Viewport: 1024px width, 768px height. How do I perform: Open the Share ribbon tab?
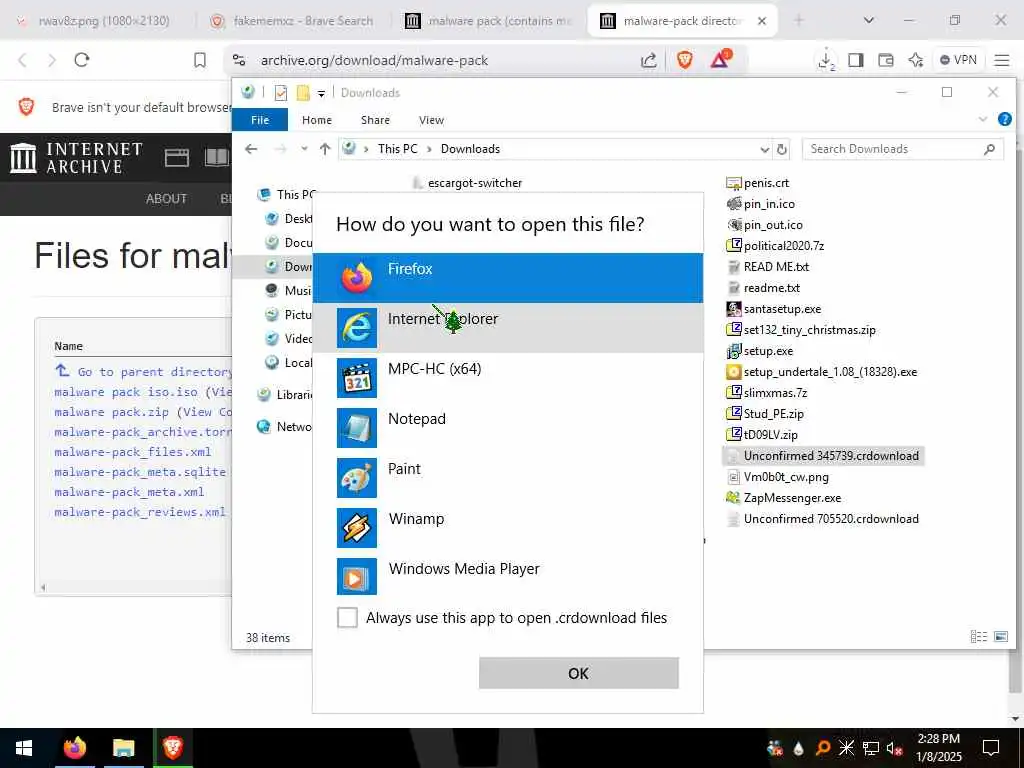click(x=376, y=120)
